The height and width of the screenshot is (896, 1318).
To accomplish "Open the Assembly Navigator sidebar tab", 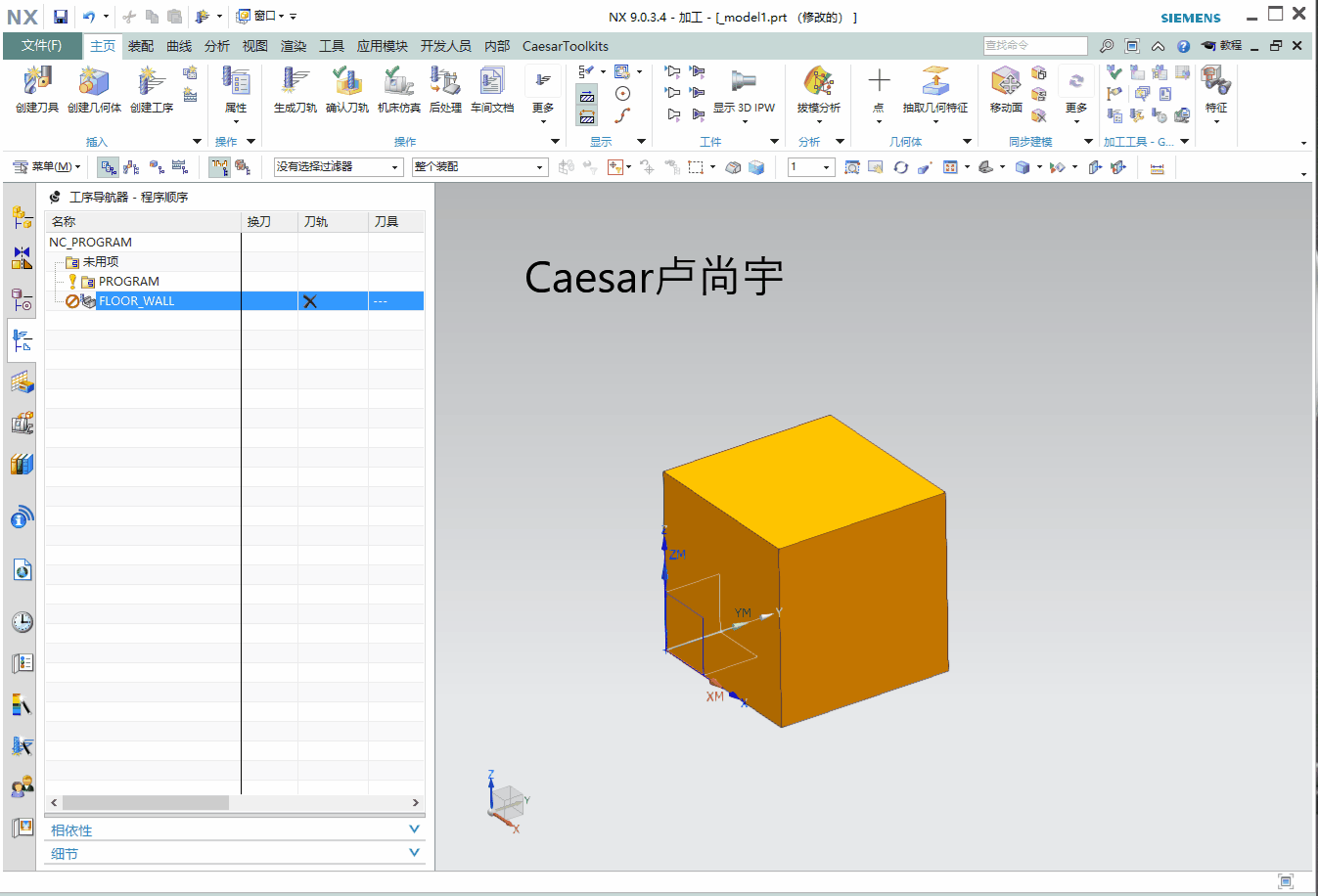I will pyautogui.click(x=22, y=217).
